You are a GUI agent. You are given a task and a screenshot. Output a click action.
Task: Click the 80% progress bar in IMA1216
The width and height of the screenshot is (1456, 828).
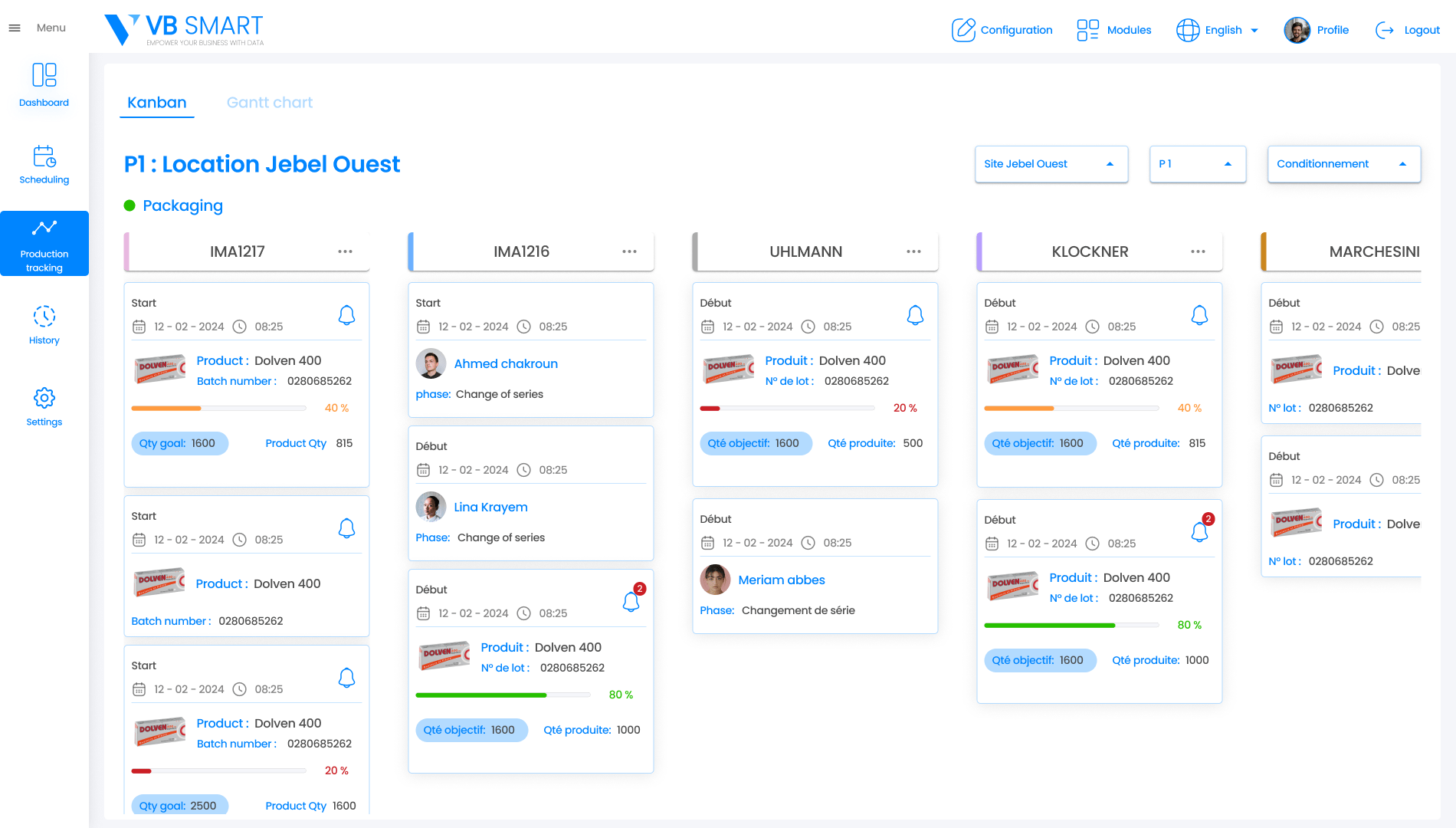click(x=503, y=695)
